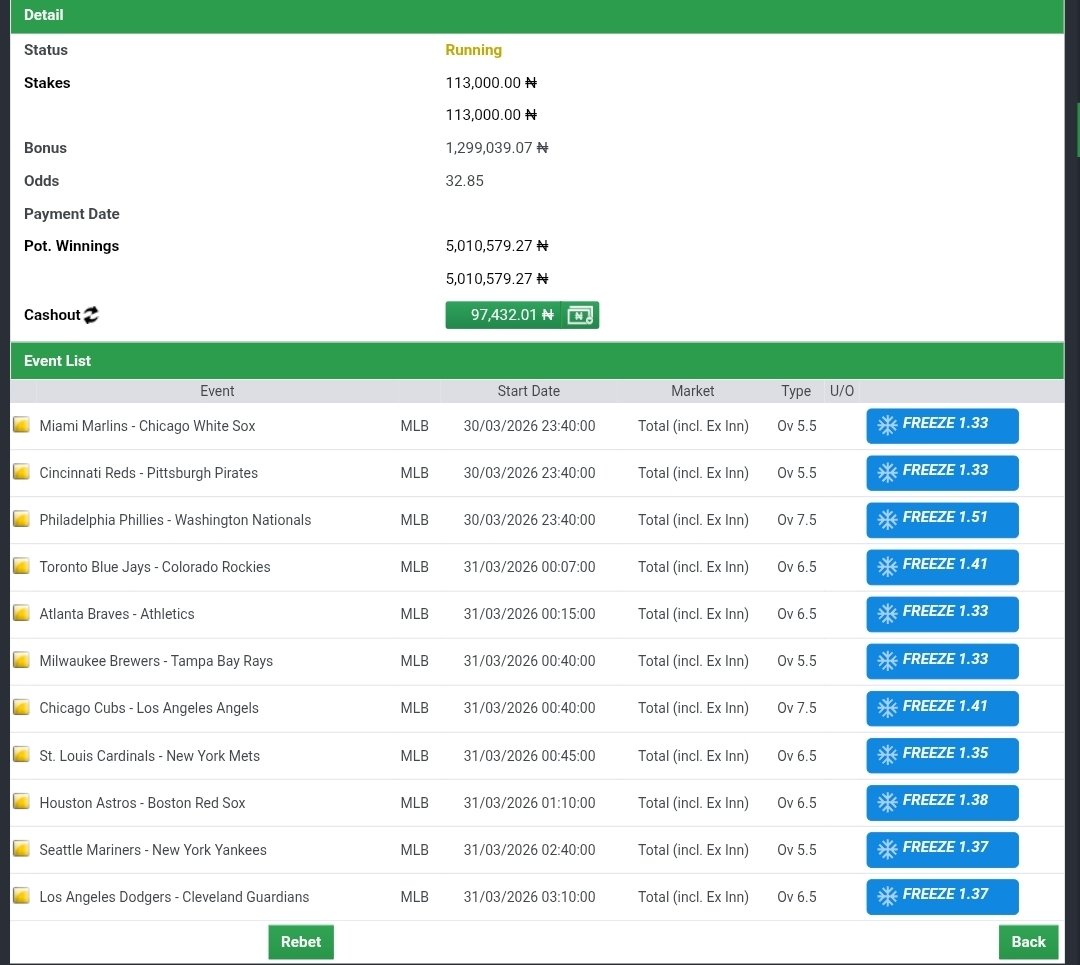Screen dimensions: 1080x965
Task: Freeze odds for Seattle Mariners - New York Yankees
Action: [942, 849]
